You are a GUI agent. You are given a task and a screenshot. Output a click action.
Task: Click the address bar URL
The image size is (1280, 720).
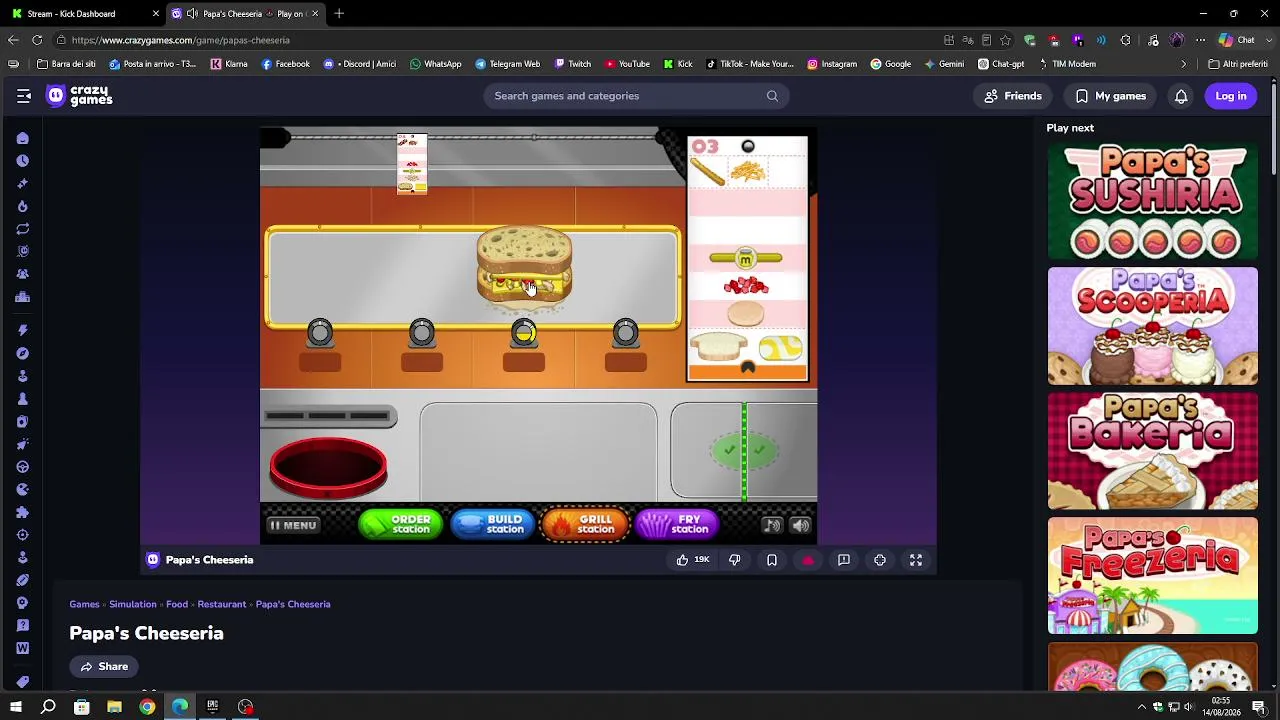point(181,40)
